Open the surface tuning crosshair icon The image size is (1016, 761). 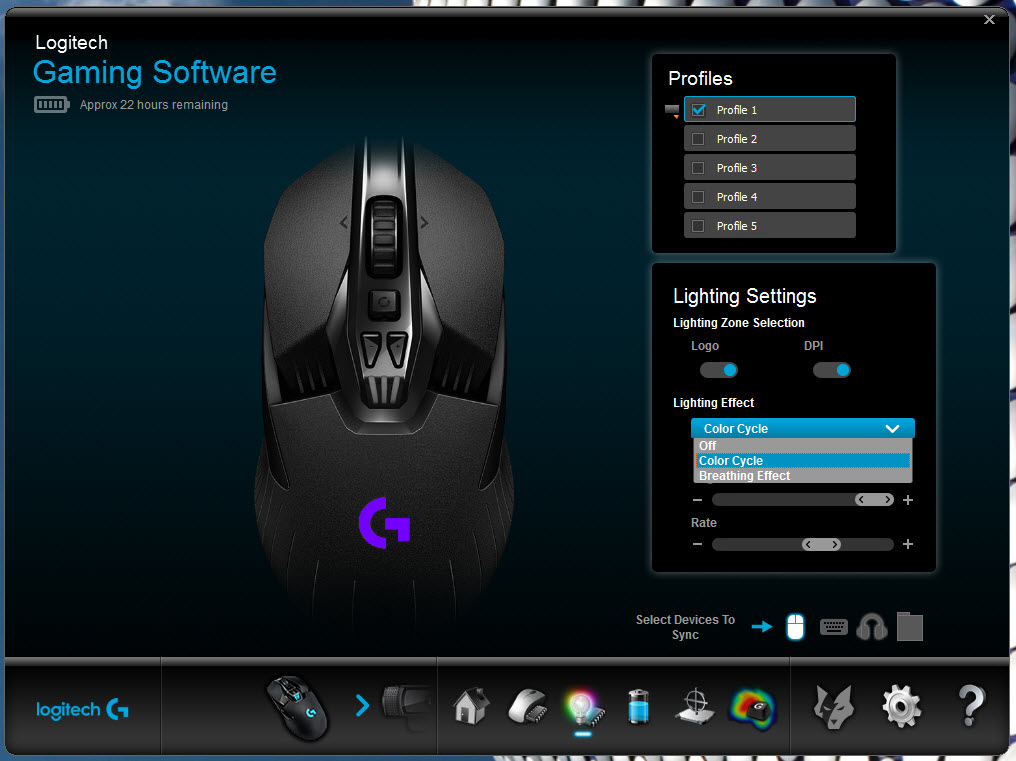(695, 706)
